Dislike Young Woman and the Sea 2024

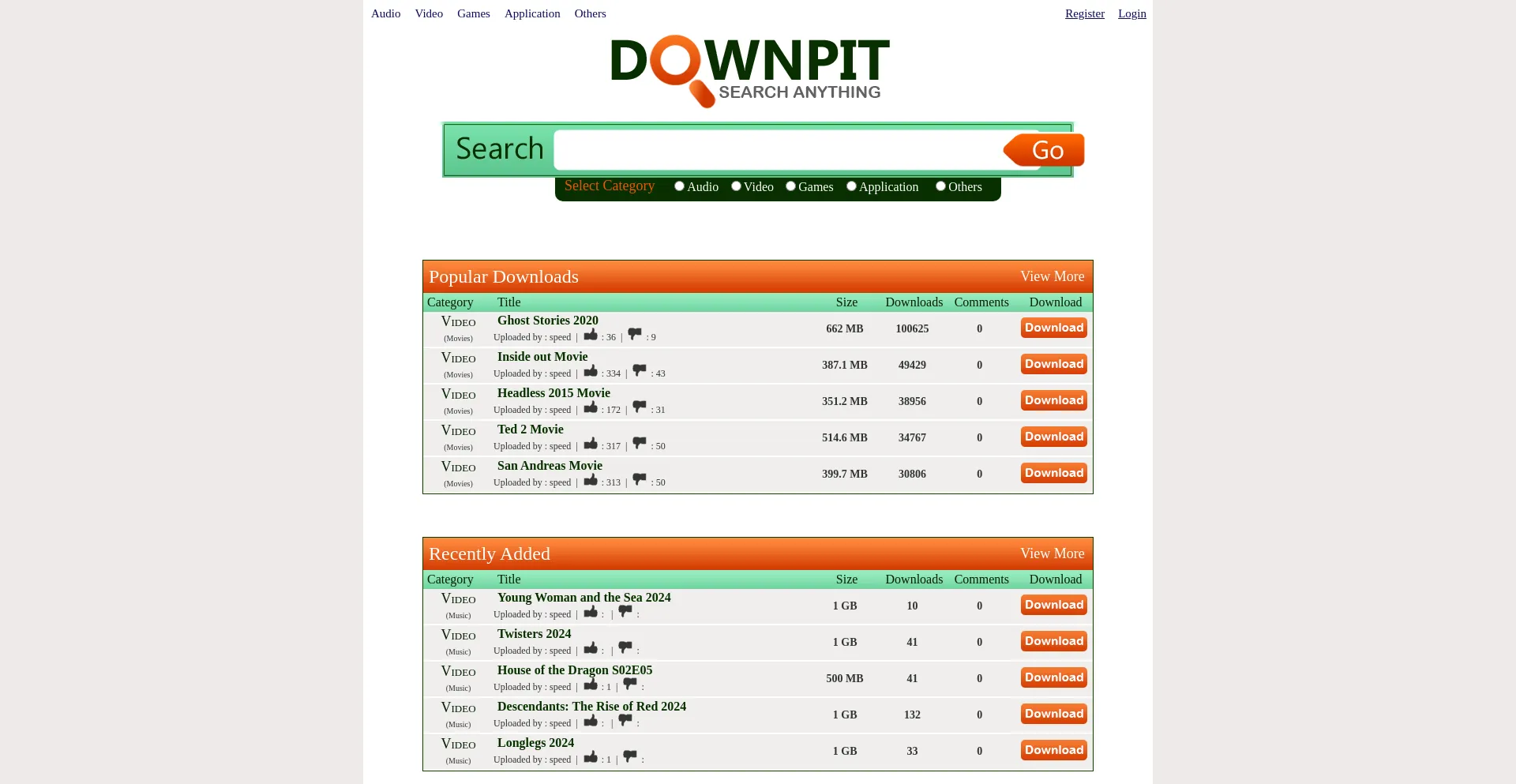coord(625,612)
